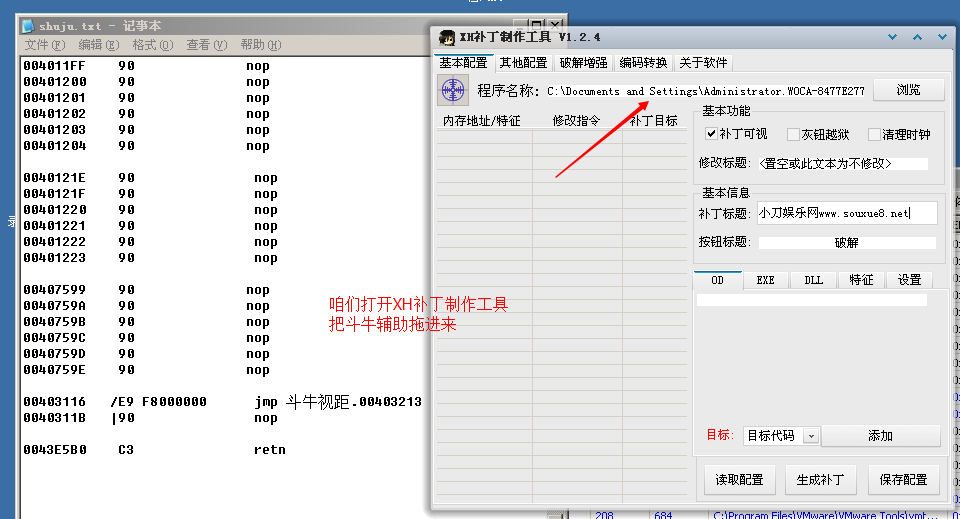Click address 00401204 in Notepad
This screenshot has height=519, width=960.
click(x=54, y=146)
